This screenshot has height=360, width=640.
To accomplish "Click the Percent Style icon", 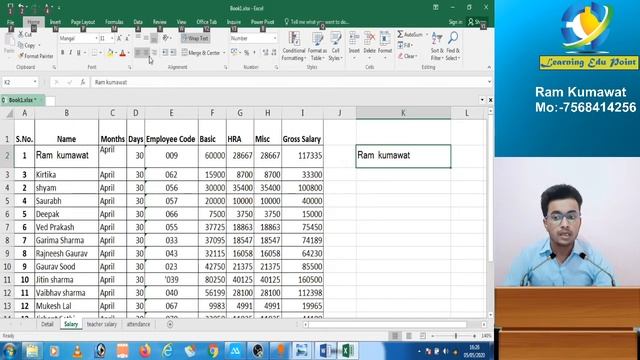I will pyautogui.click(x=246, y=53).
